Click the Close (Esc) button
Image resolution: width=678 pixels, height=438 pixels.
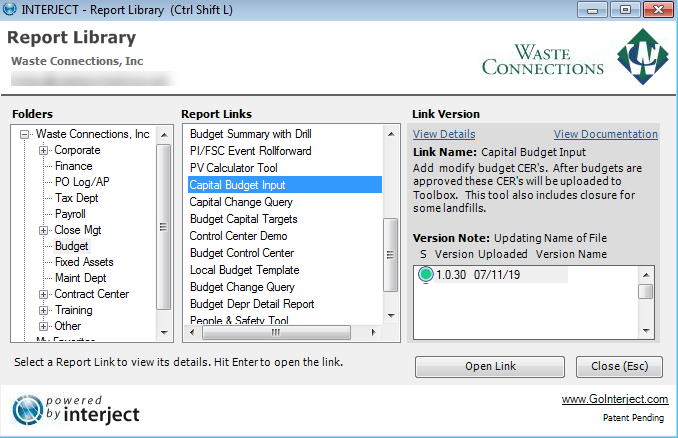(x=619, y=367)
